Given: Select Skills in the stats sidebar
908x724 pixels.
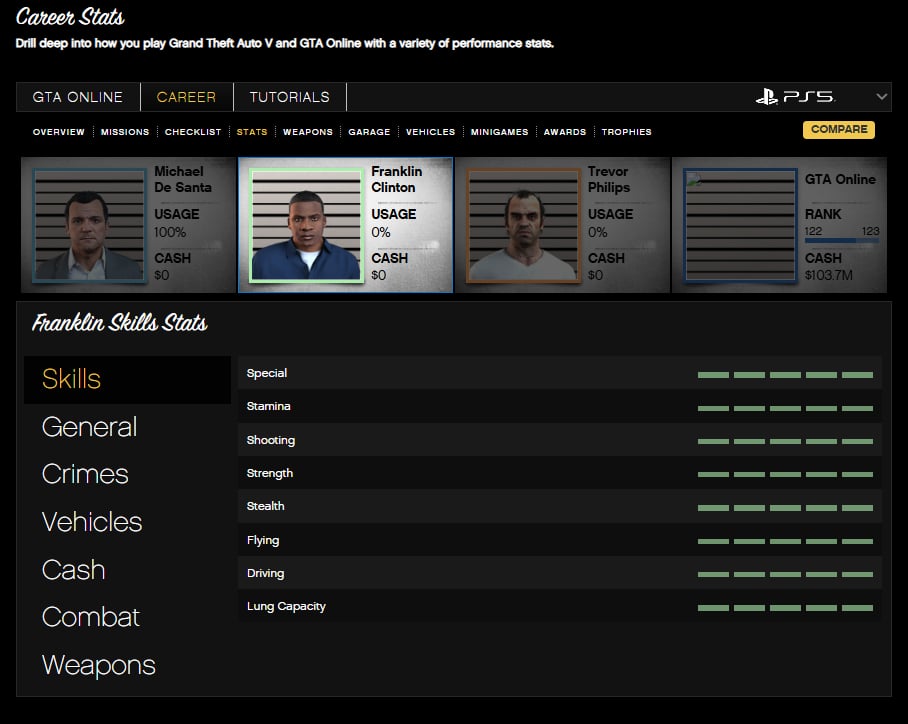Looking at the screenshot, I should pyautogui.click(x=127, y=379).
